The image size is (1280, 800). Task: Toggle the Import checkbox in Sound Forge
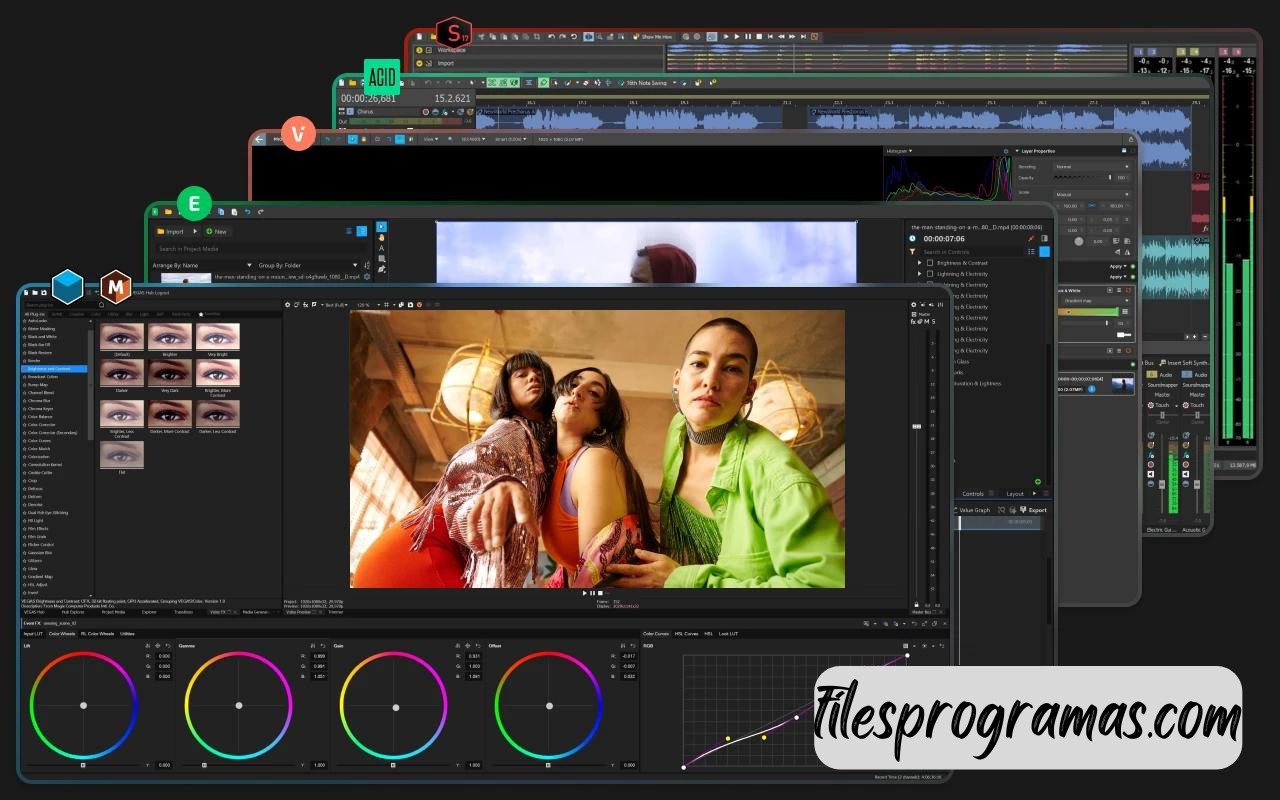(x=429, y=63)
